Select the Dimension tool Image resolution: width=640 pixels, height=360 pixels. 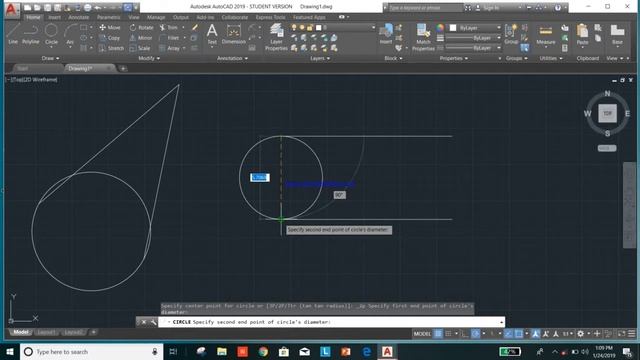(x=233, y=34)
